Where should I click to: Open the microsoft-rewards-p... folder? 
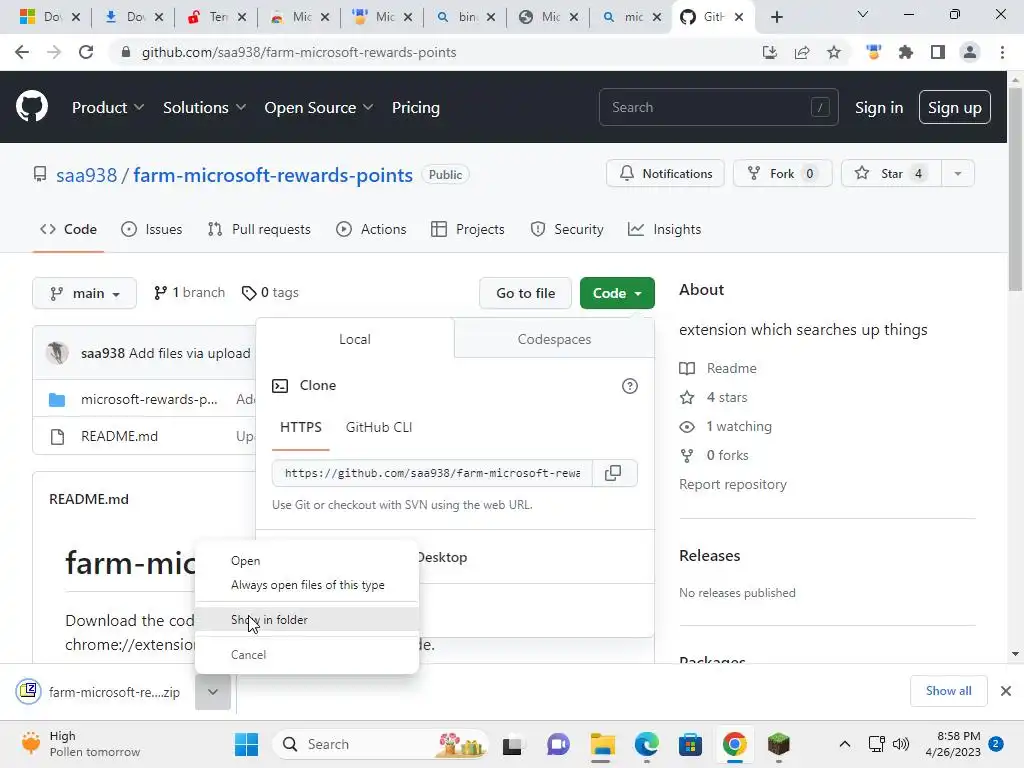tap(149, 399)
